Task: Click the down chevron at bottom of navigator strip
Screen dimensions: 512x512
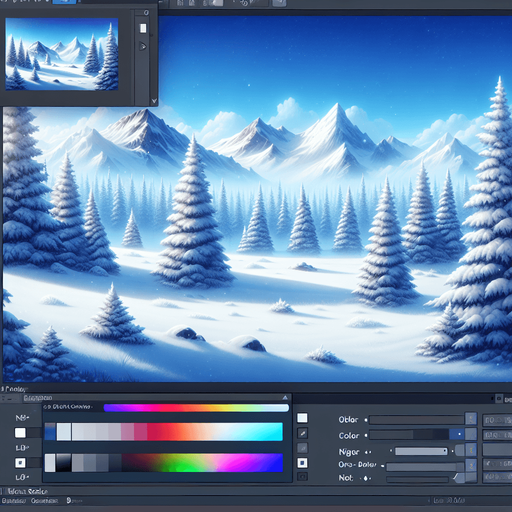Action: coord(154,101)
